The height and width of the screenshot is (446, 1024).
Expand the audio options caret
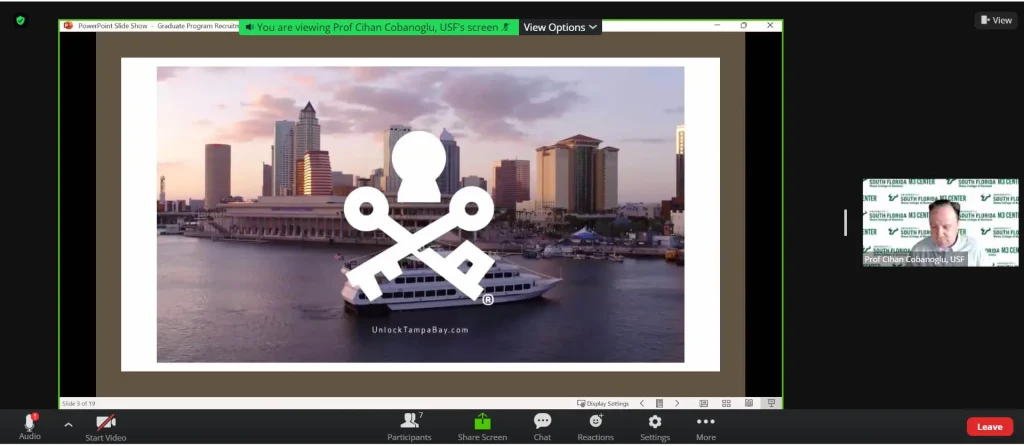pos(68,425)
